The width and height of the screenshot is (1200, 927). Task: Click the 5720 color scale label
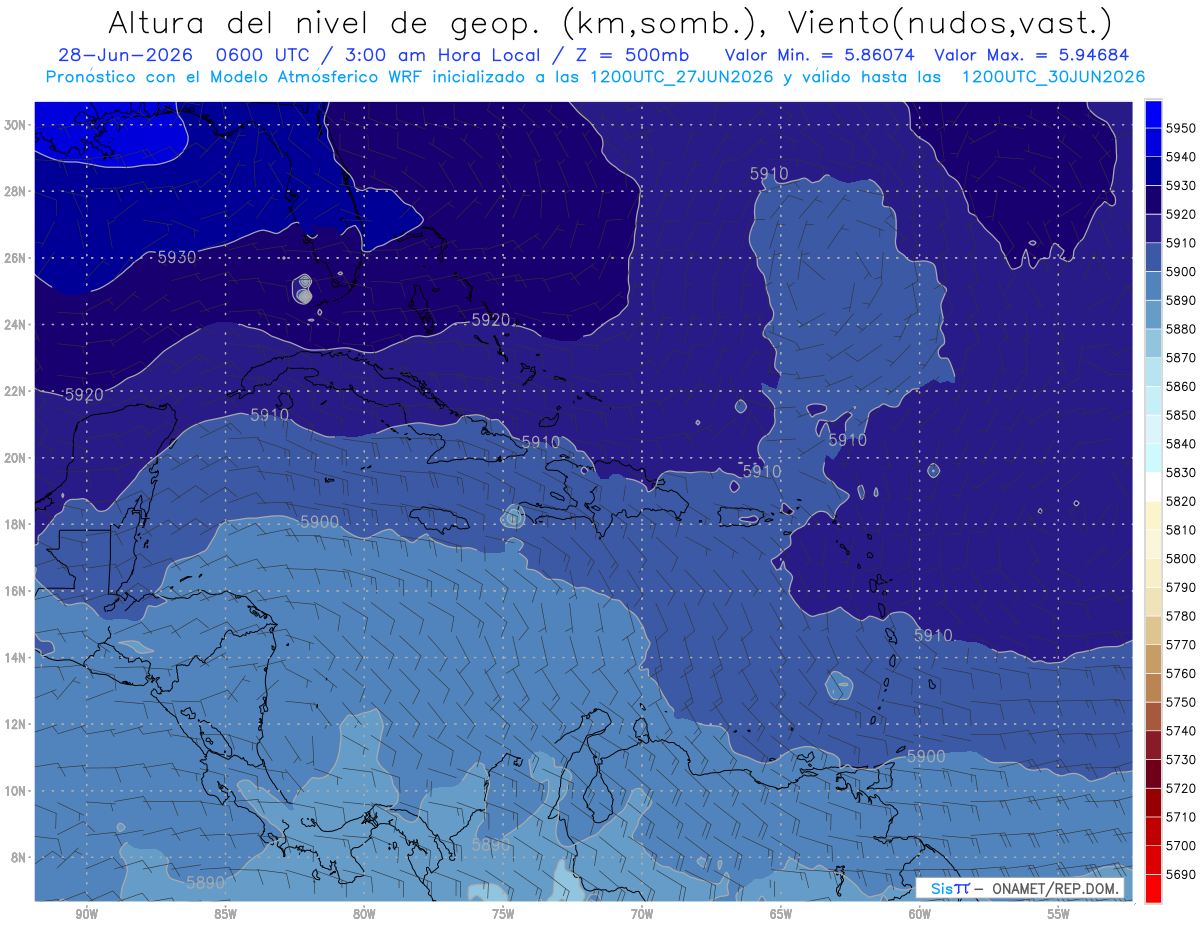[1182, 789]
